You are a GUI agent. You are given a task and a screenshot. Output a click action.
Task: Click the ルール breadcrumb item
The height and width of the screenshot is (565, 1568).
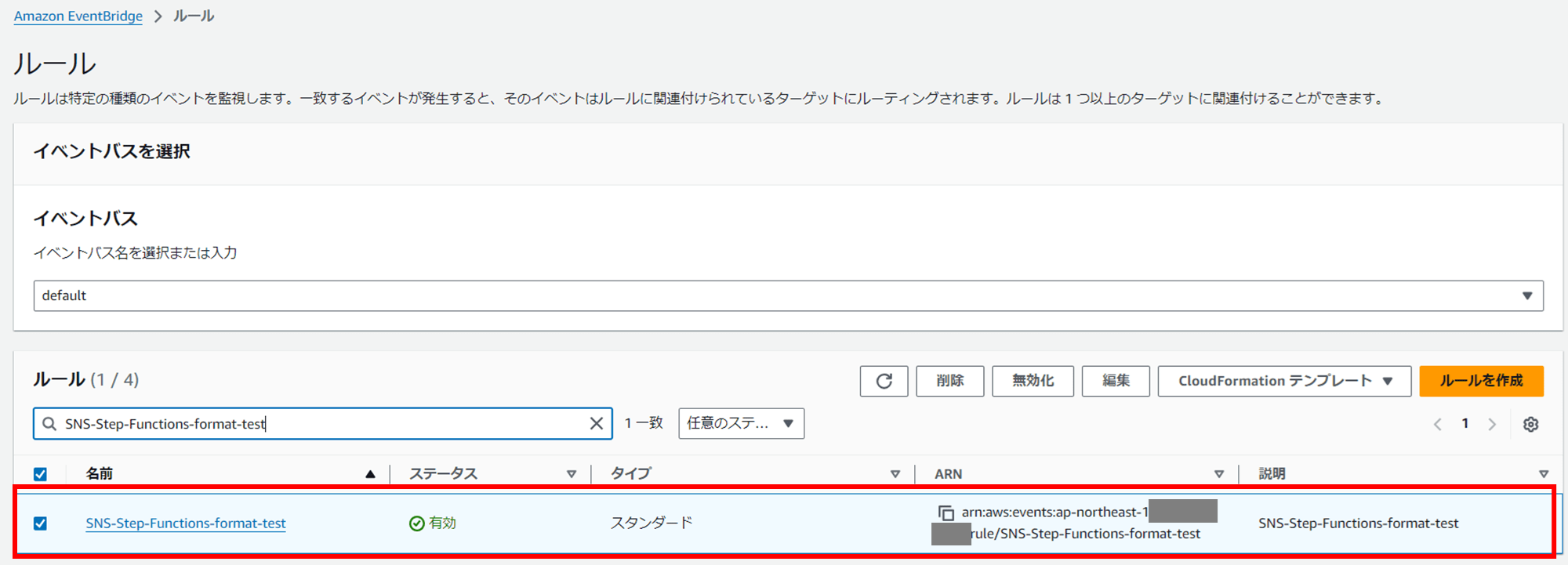[194, 16]
